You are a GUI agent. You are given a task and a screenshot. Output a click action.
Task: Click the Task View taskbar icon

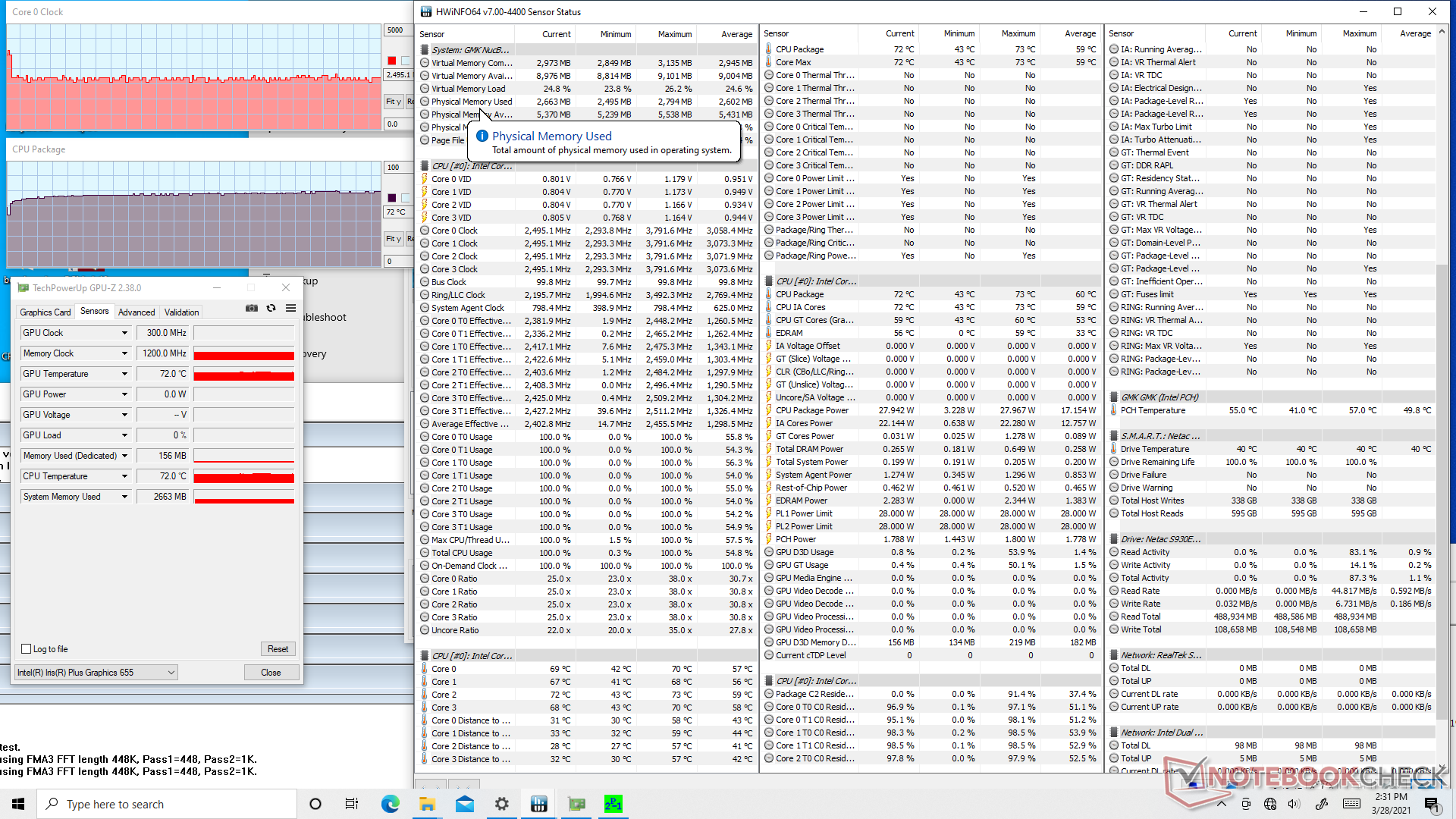tap(352, 804)
